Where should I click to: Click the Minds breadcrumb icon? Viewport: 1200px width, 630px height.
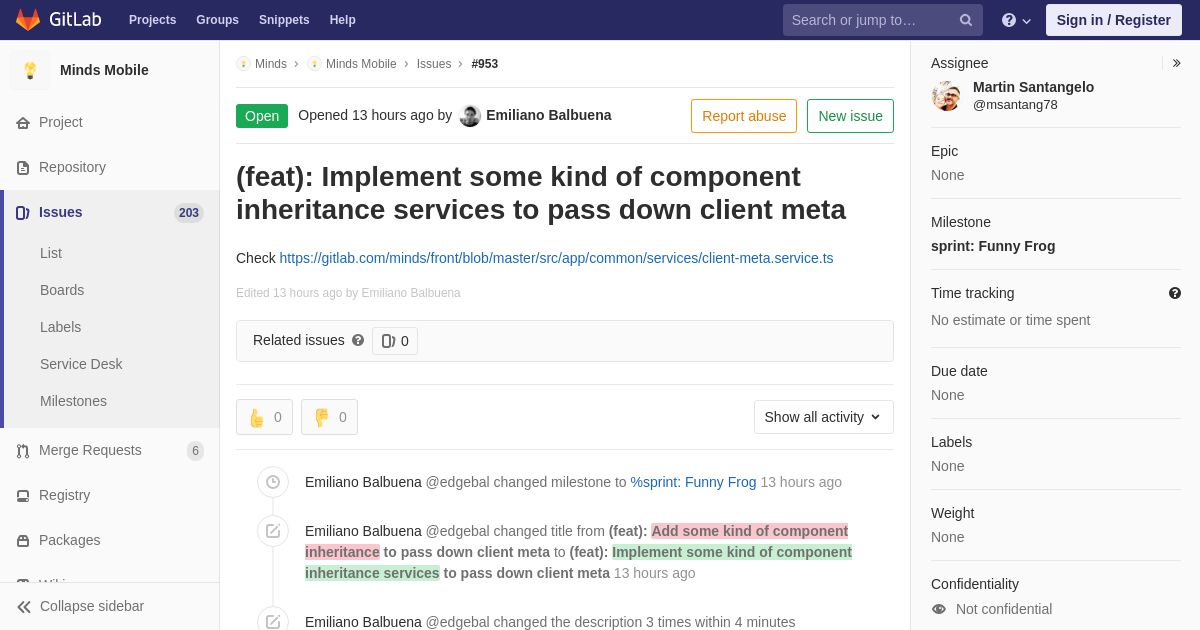[243, 64]
